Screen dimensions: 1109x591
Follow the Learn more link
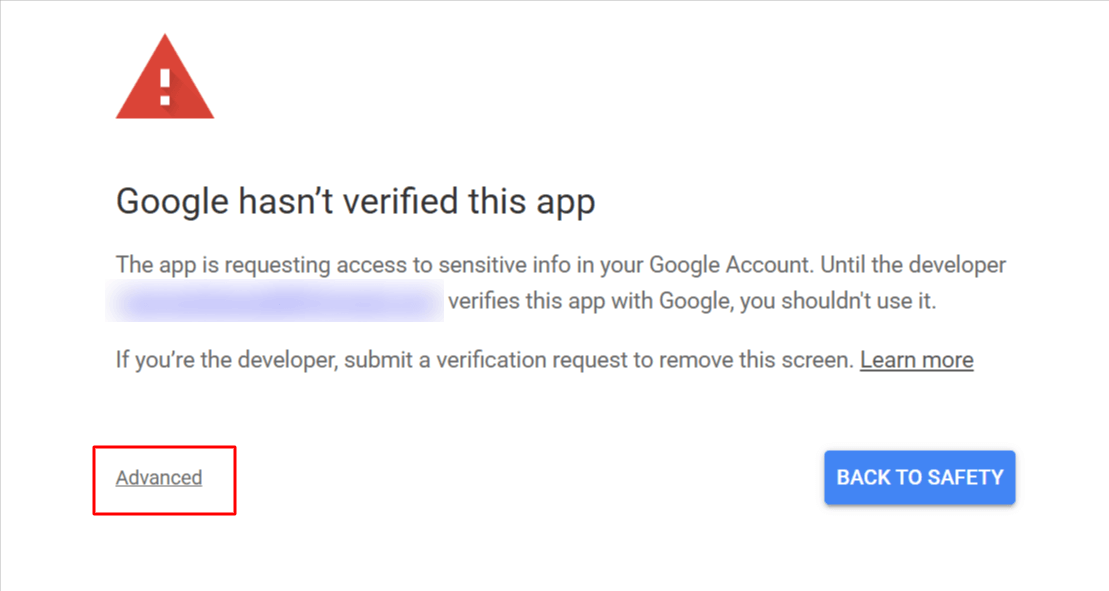[x=916, y=360]
